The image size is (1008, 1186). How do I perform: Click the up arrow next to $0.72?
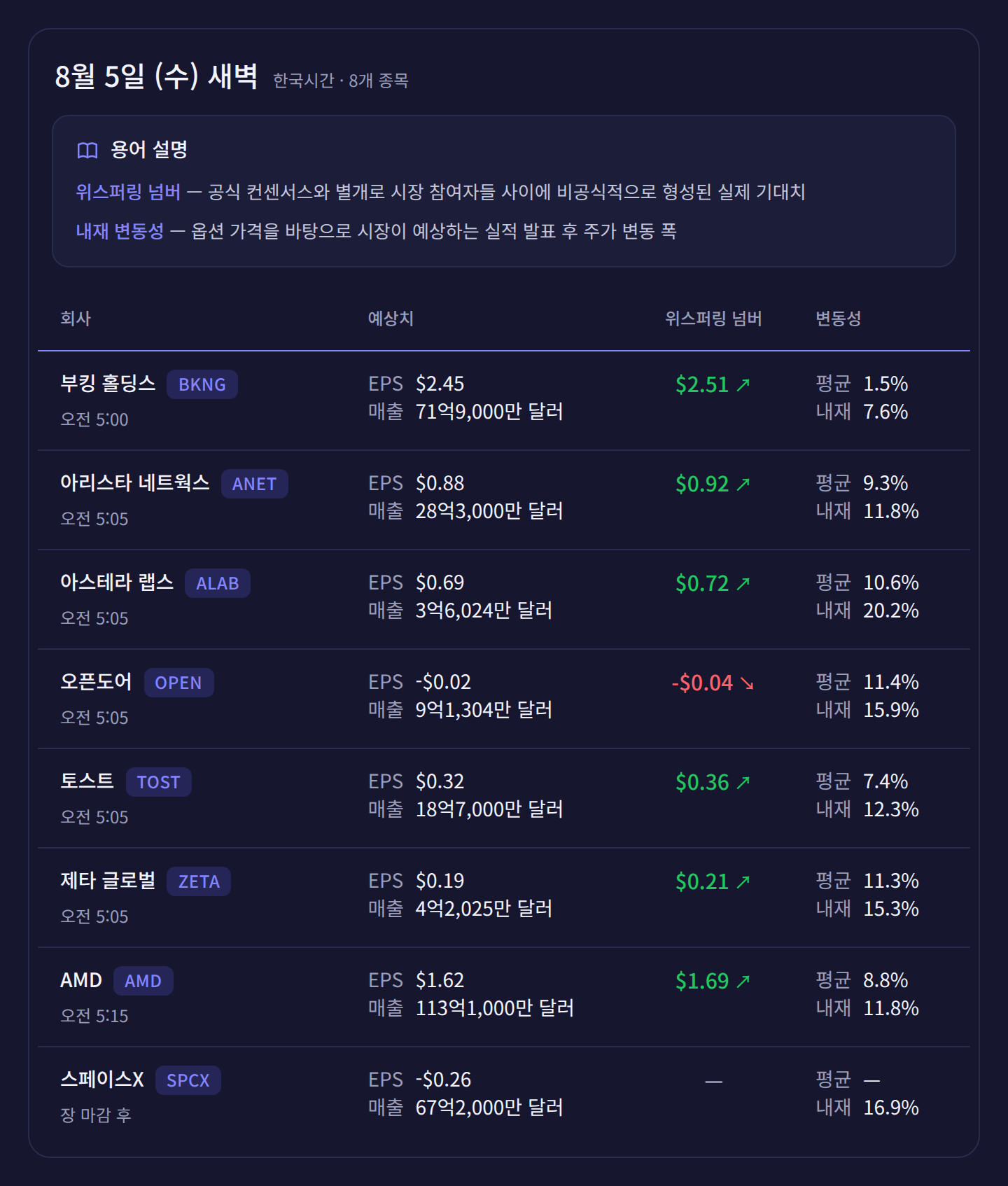point(743,583)
